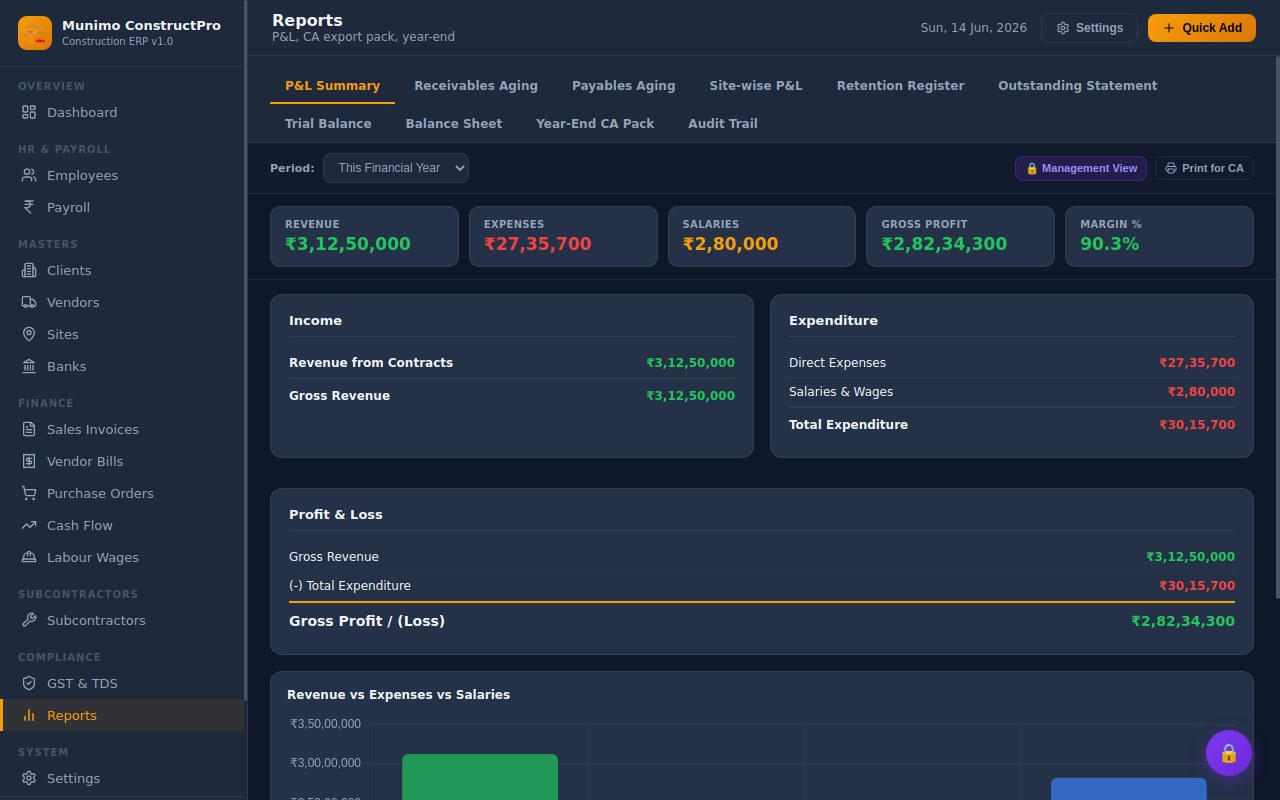The image size is (1280, 800).
Task: Click the Vendors truck icon
Action: point(29,302)
